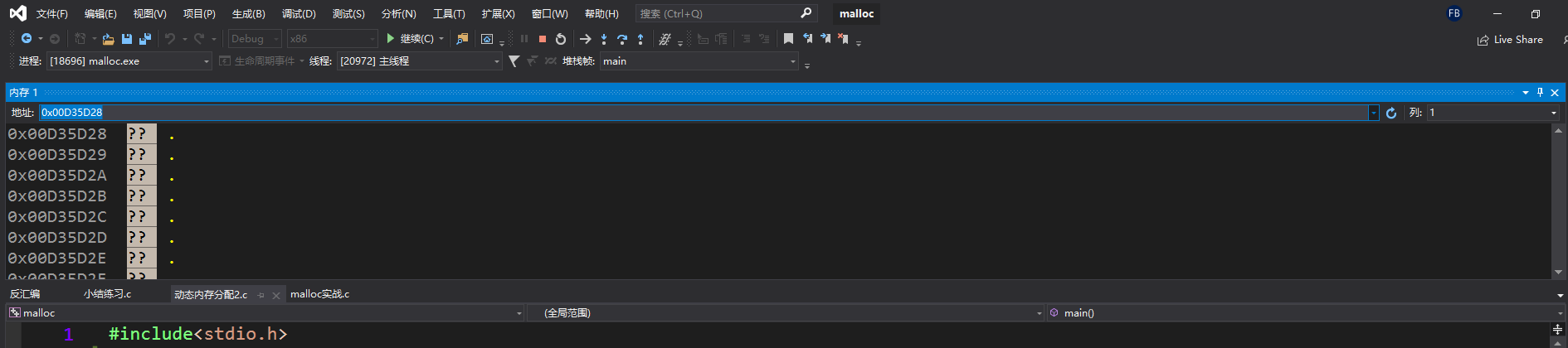The image size is (1568, 348).
Task: Open the 窗口(W) menu
Action: click(x=550, y=14)
